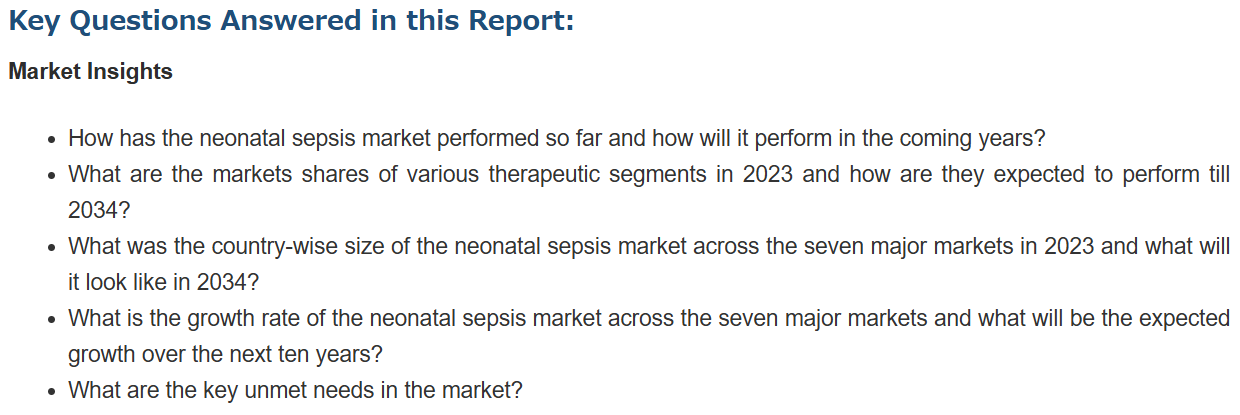Select the "Market Insights" subheading
Screen dimensions: 1240x415
click(x=90, y=72)
